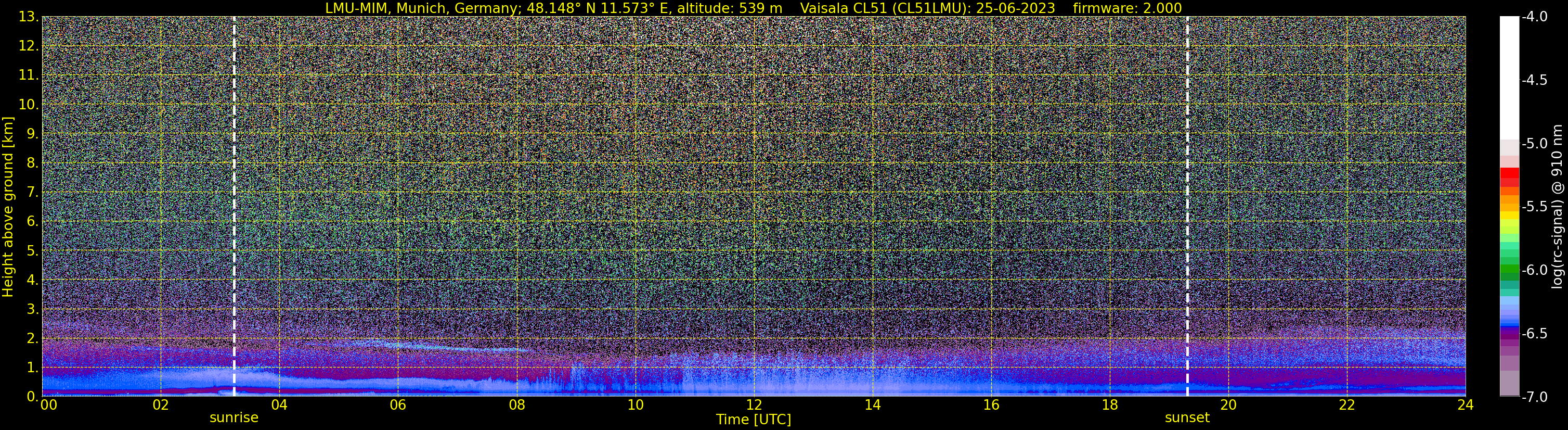The width and height of the screenshot is (1568, 430).
Task: Click the "2." height axis tick label
Action: point(33,338)
